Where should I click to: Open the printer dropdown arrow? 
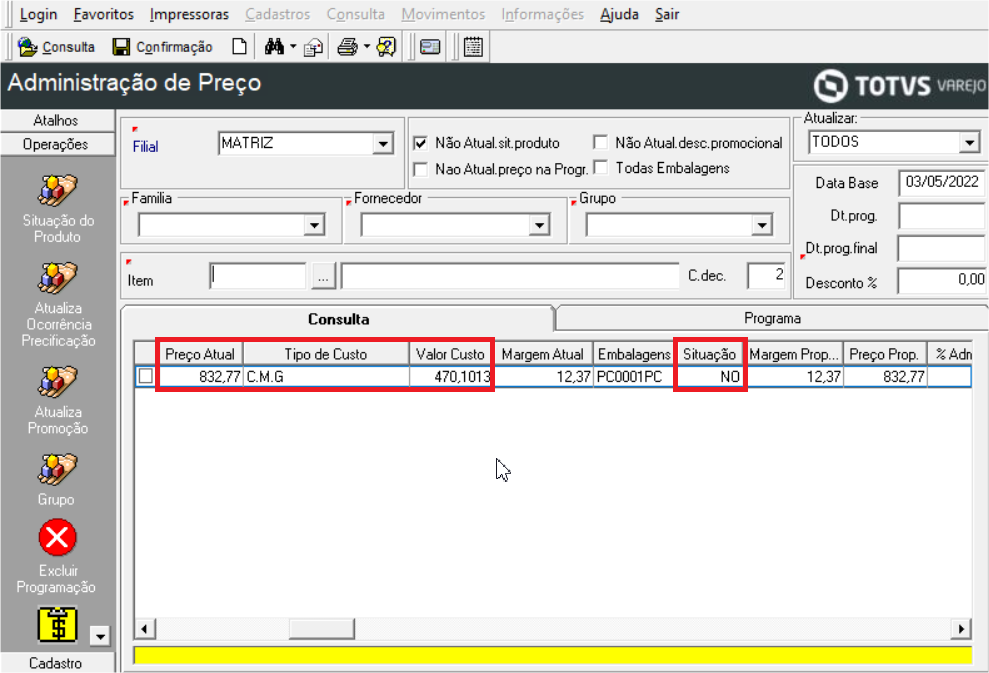click(x=366, y=47)
